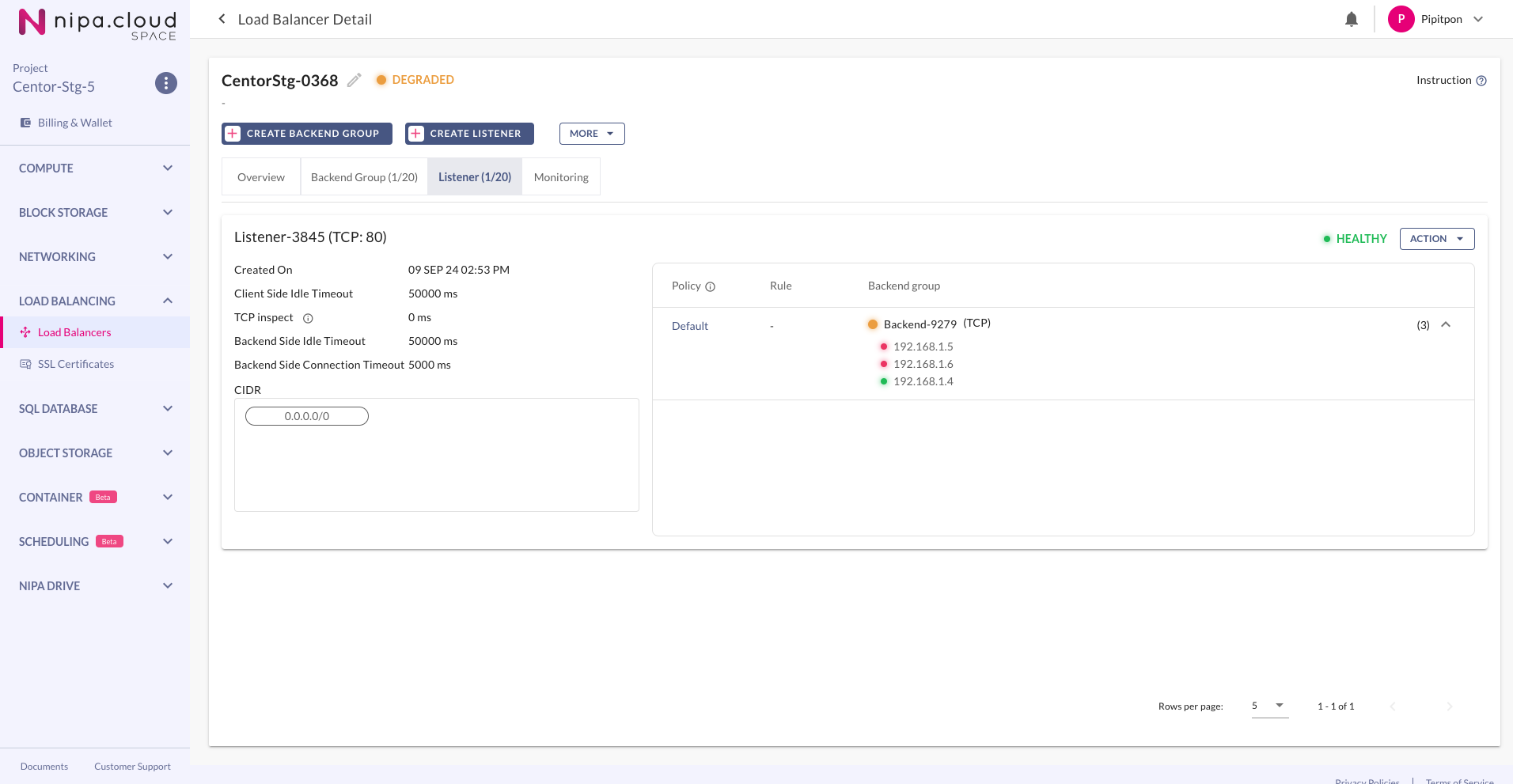Viewport: 1513px width, 784px height.
Task: Click the previous page arrow
Action: [1393, 706]
